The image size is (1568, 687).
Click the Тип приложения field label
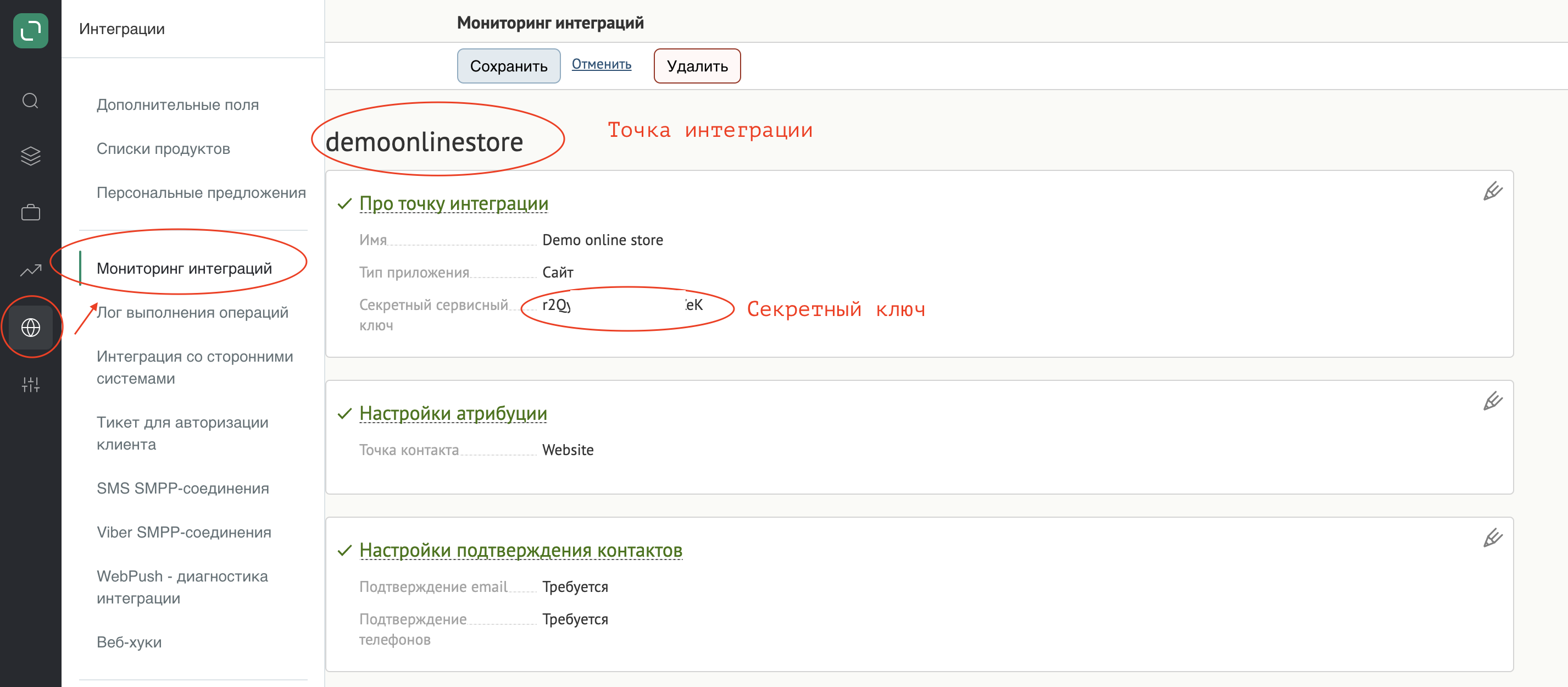[x=414, y=272]
